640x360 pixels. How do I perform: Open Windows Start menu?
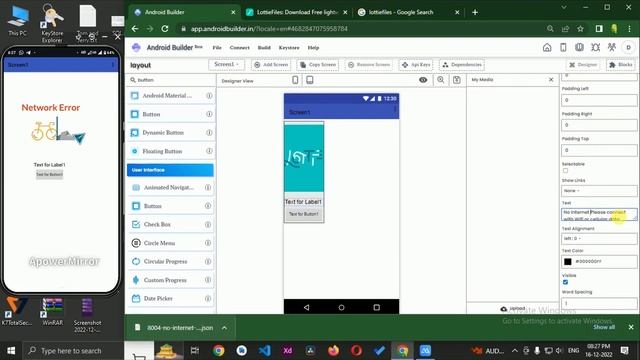tap(11, 351)
